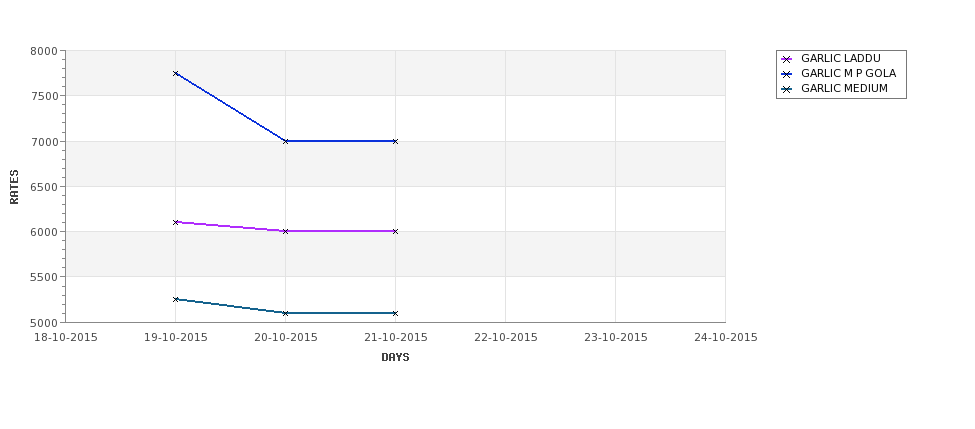Click the 24-10-2015 x-axis date label
975x429 pixels.
[726, 338]
